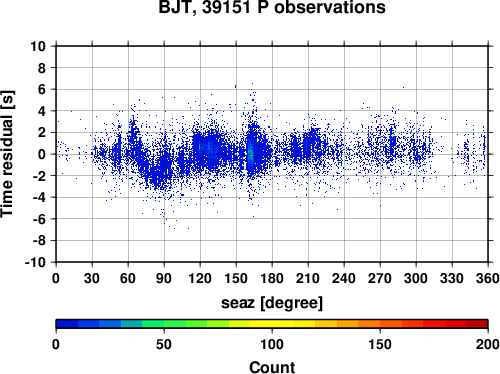Select the dark blue start of colorbar
500x374 pixels.
67,324
